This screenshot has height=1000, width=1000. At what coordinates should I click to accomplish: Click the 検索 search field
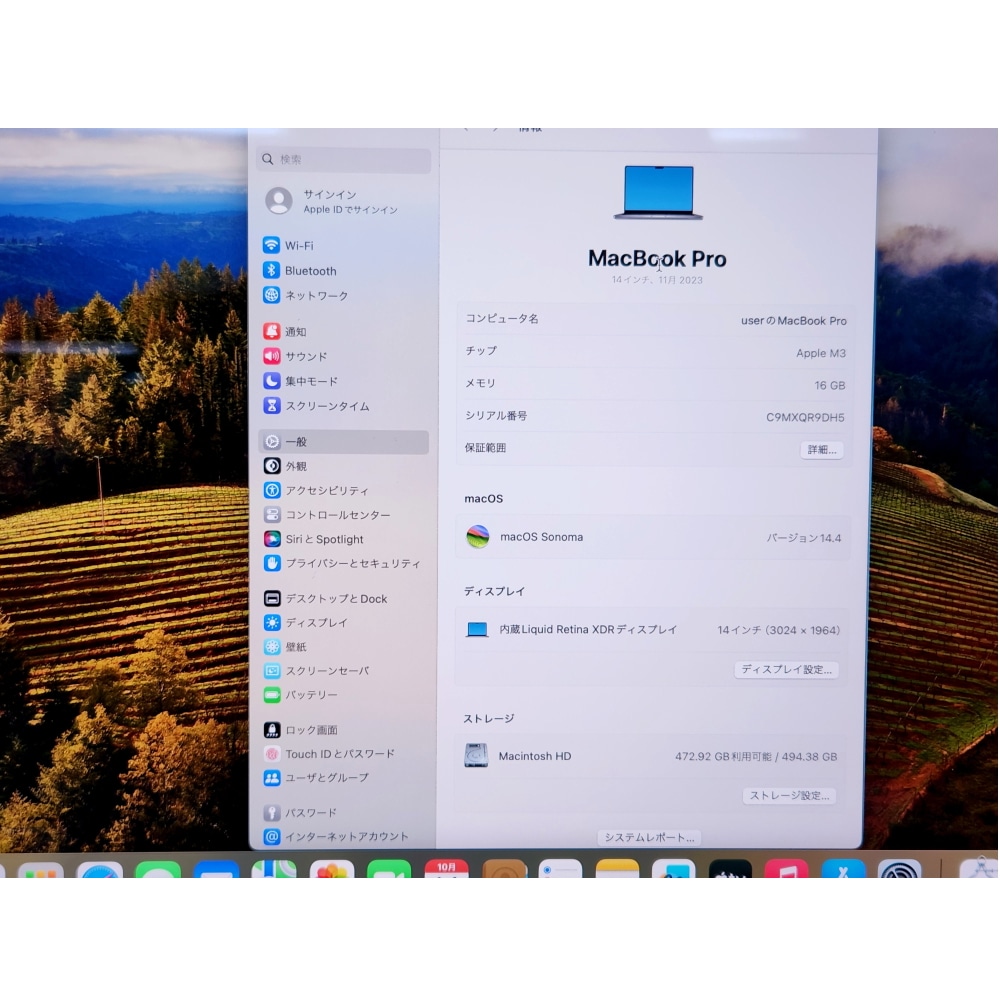(345, 160)
